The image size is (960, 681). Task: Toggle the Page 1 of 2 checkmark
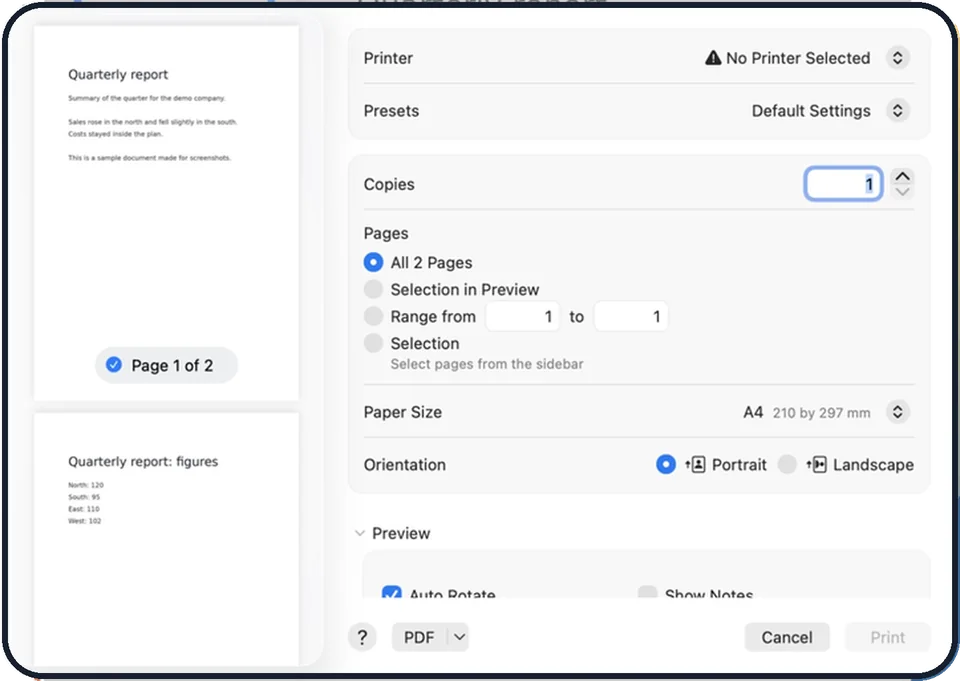(114, 365)
